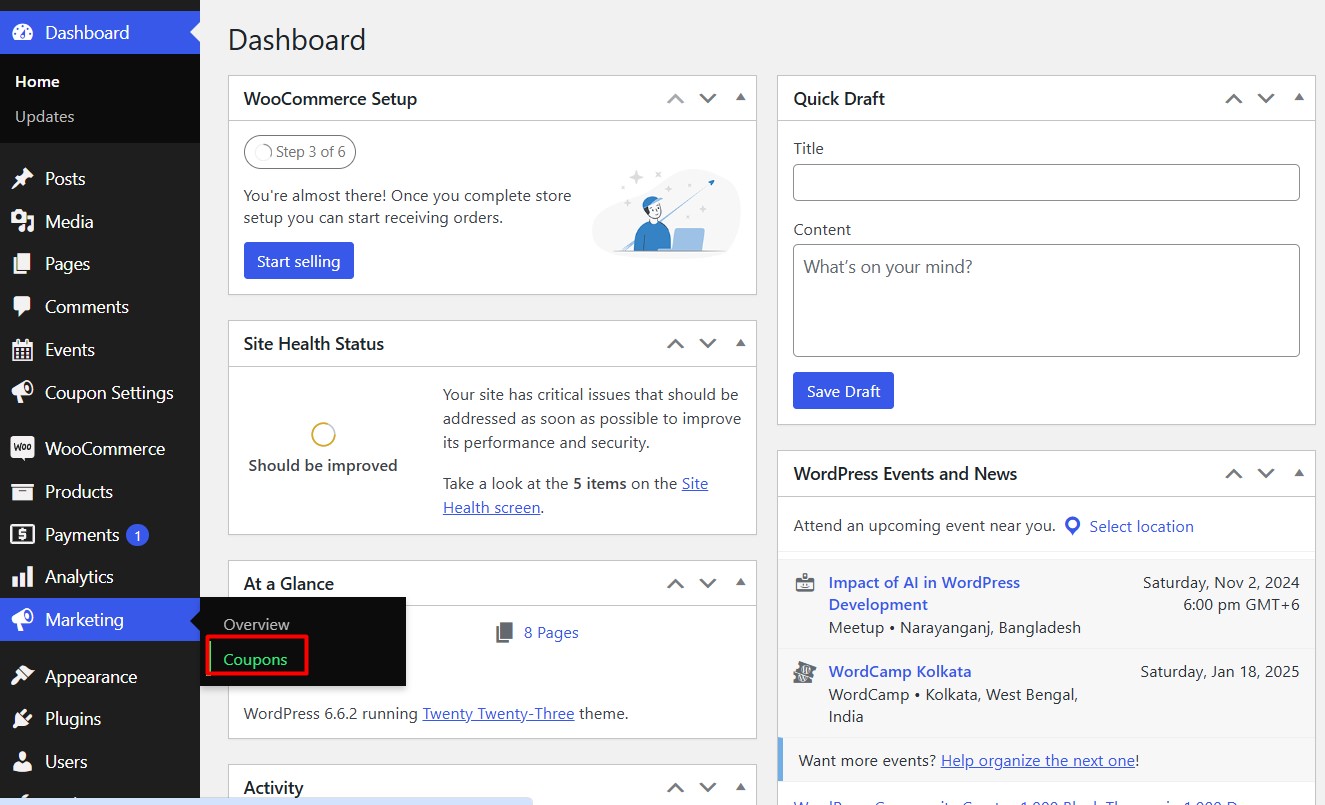Click the Plugins plug icon
The width and height of the screenshot is (1325, 805).
click(22, 719)
